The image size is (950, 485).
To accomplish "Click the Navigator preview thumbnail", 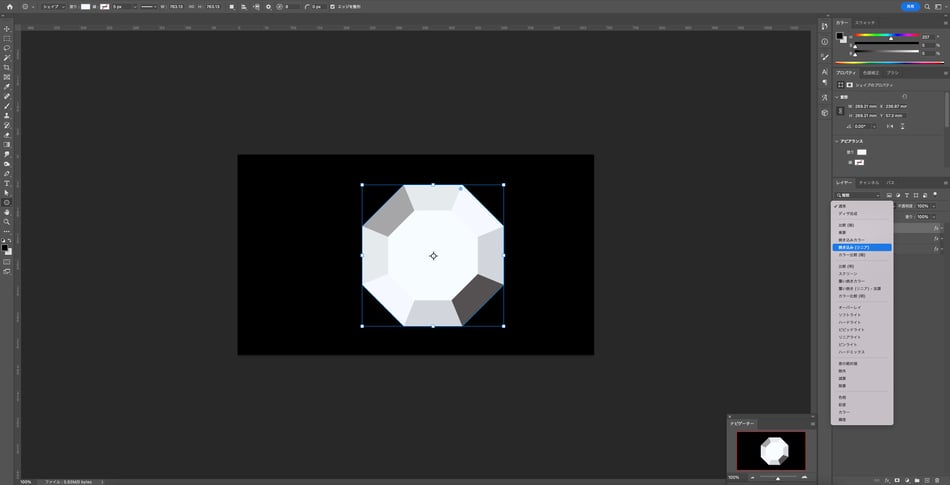I will pyautogui.click(x=771, y=450).
